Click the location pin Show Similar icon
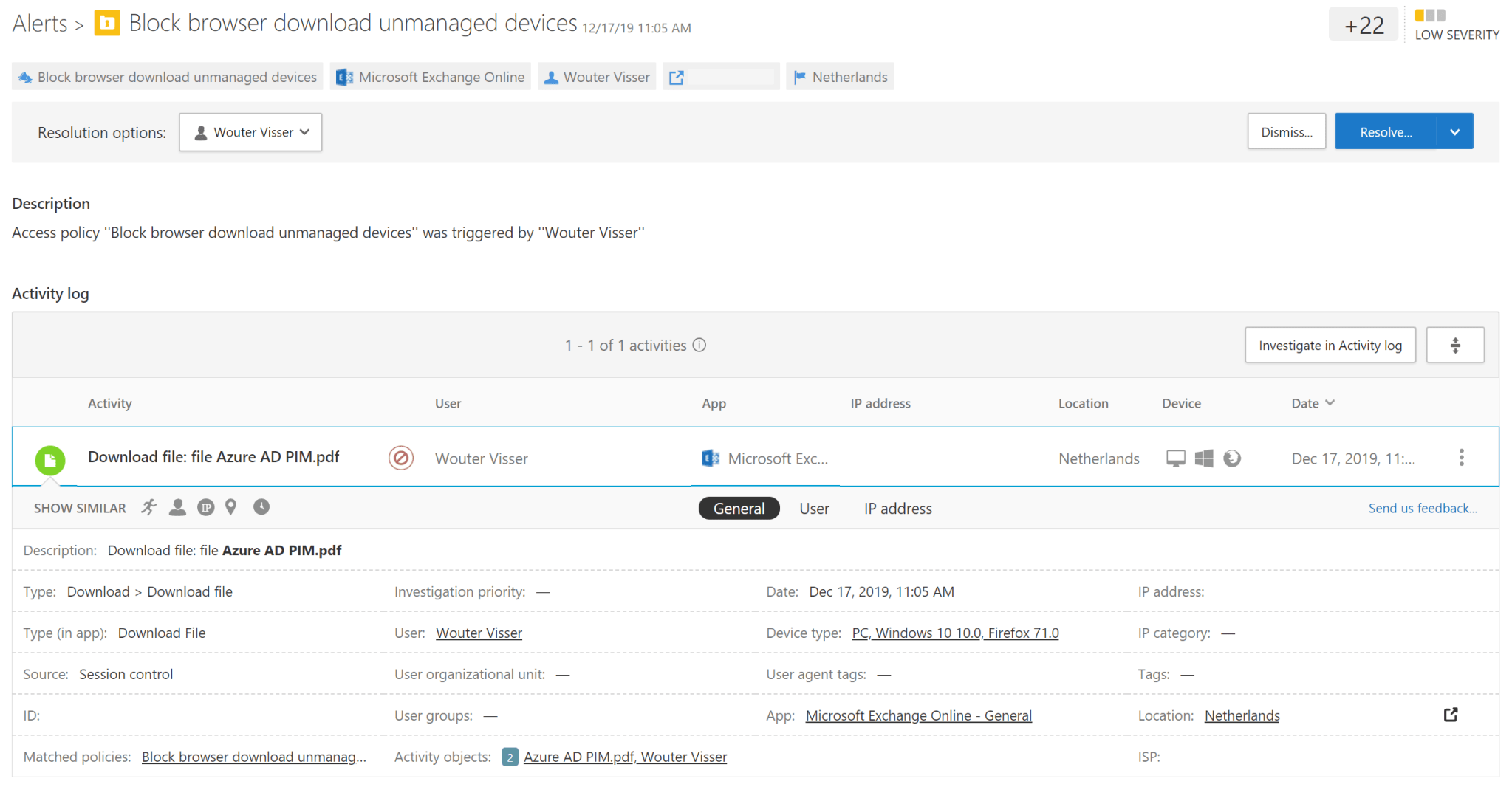The image size is (1512, 787). 230,507
